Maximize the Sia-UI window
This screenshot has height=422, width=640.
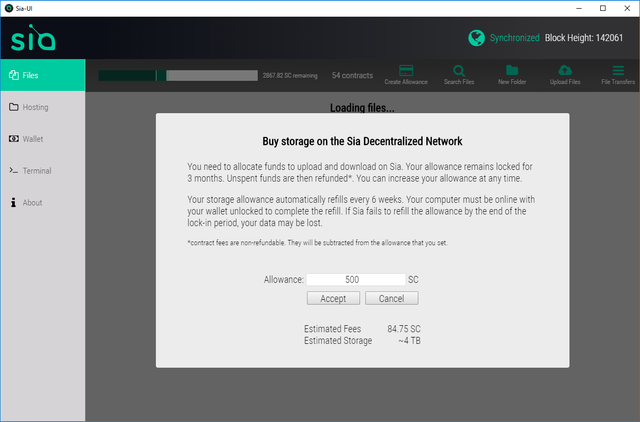[x=603, y=8]
